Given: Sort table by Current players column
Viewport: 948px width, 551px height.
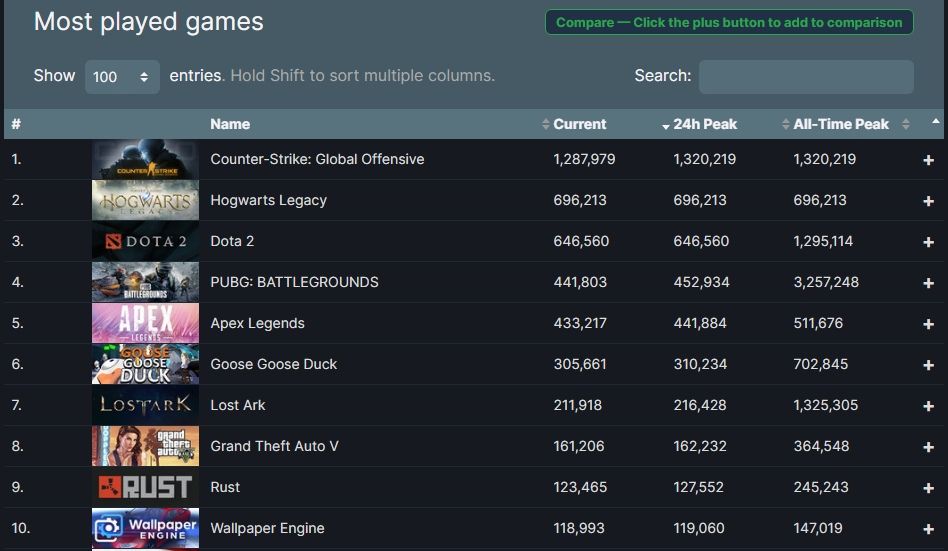Looking at the screenshot, I should click(579, 124).
